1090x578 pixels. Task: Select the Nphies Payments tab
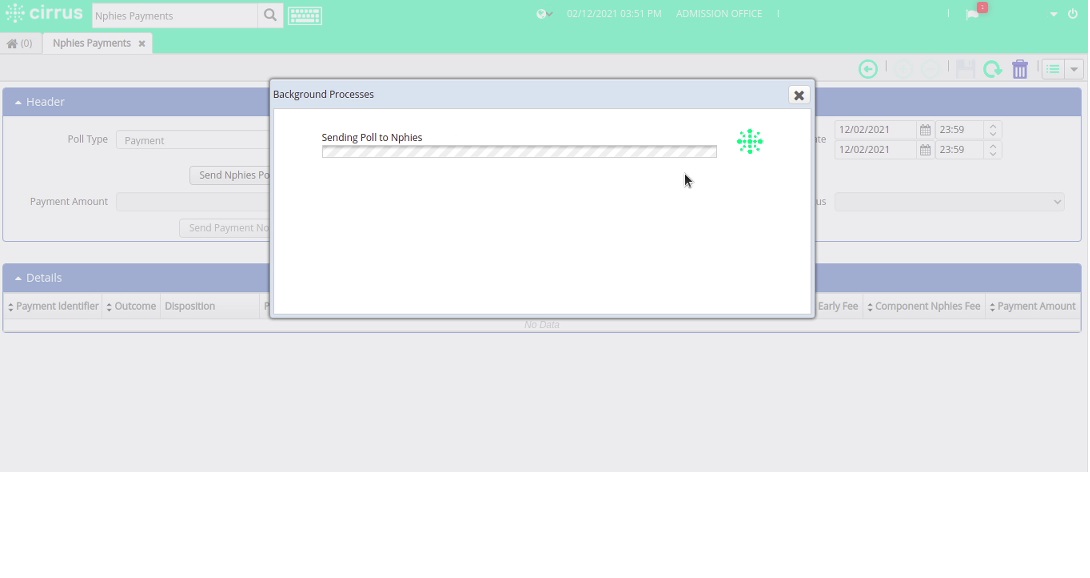click(91, 43)
